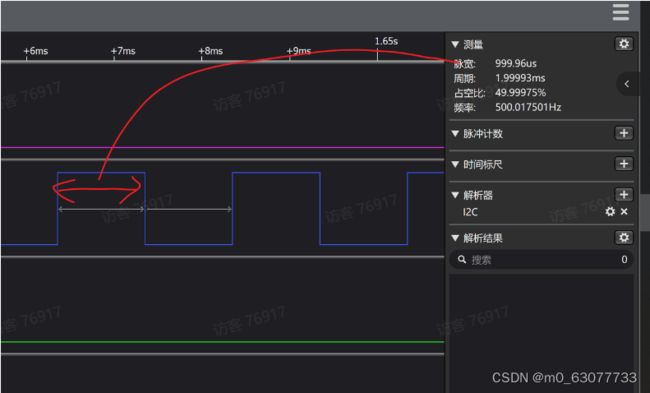The width and height of the screenshot is (650, 393).
Task: Click the 1.65s time marker
Action: pos(386,41)
